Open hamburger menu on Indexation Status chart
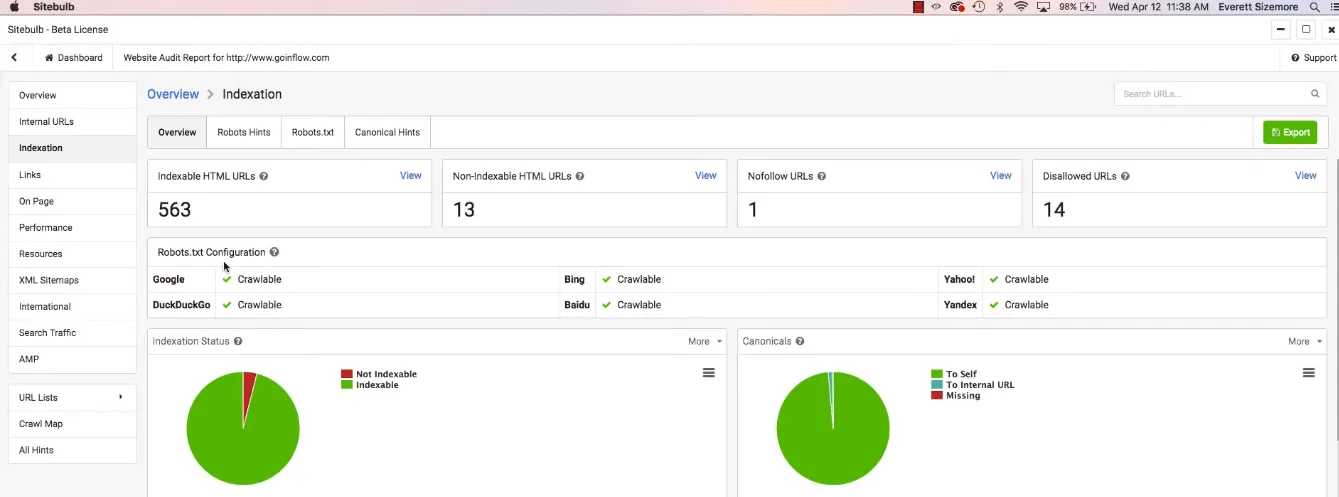The width and height of the screenshot is (1339, 497). [x=708, y=373]
